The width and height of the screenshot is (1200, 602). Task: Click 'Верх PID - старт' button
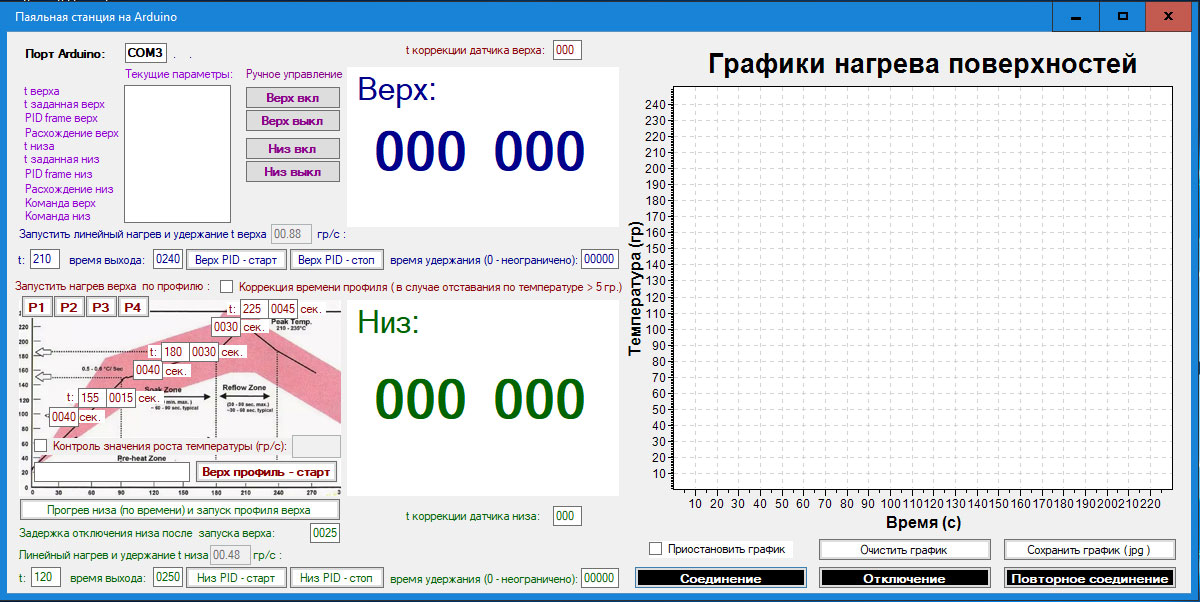point(236,260)
